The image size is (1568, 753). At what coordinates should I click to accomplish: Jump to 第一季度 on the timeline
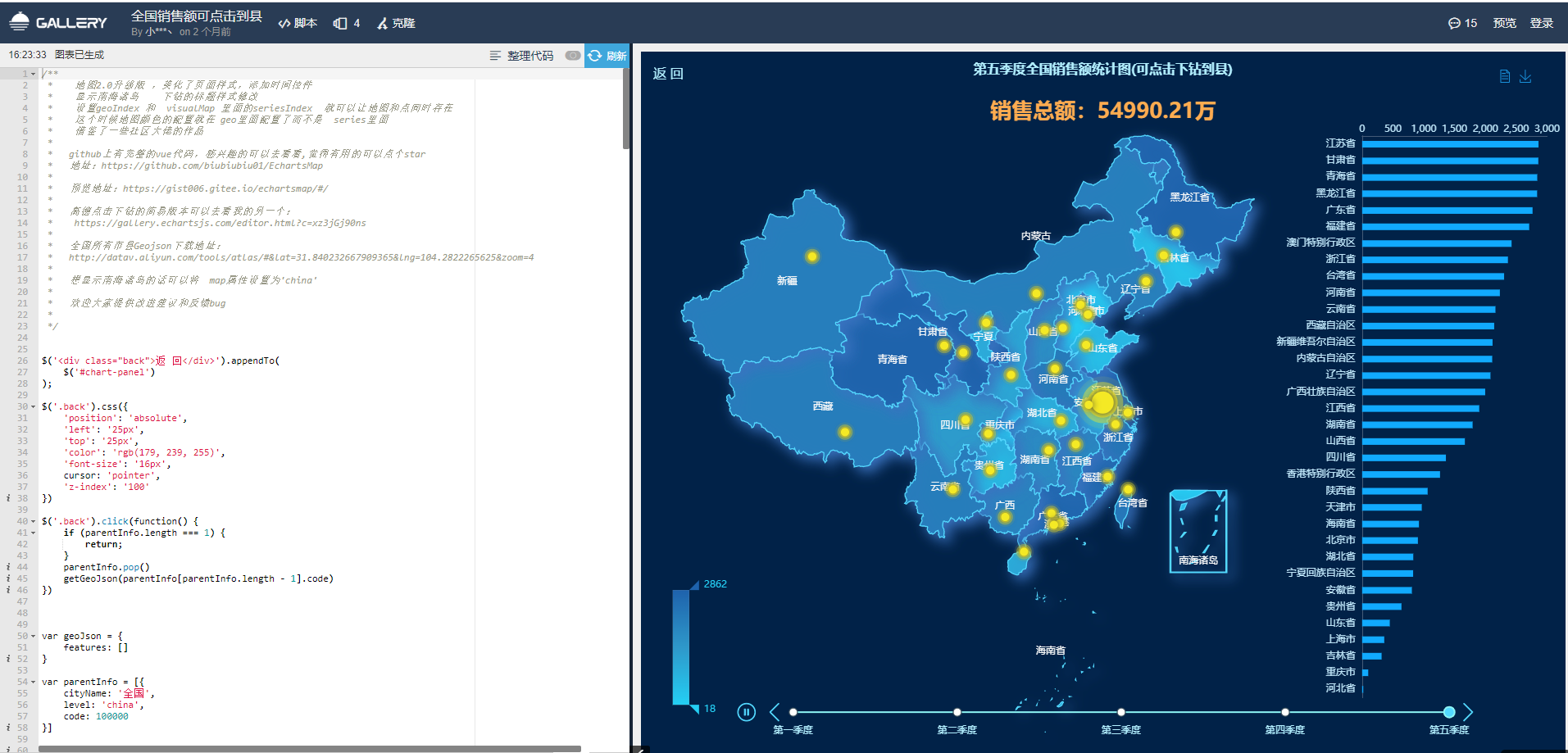pyautogui.click(x=793, y=712)
